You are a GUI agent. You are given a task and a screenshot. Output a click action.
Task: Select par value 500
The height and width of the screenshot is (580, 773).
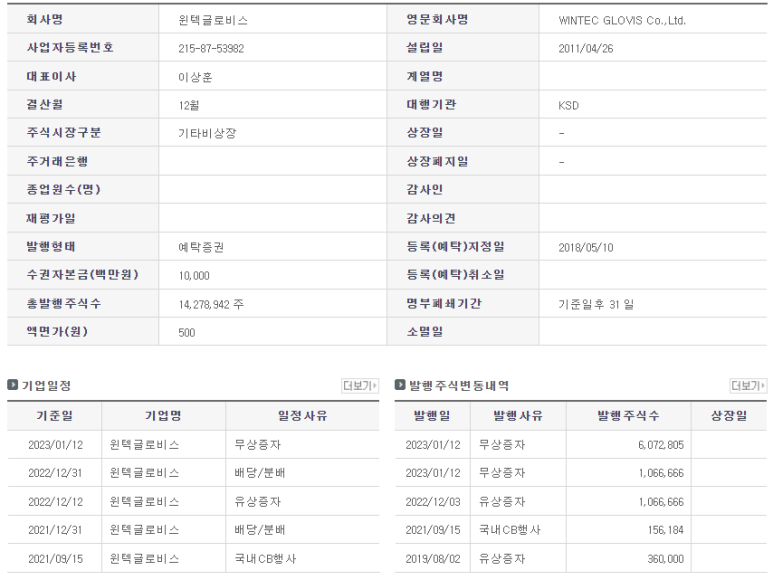coord(187,333)
